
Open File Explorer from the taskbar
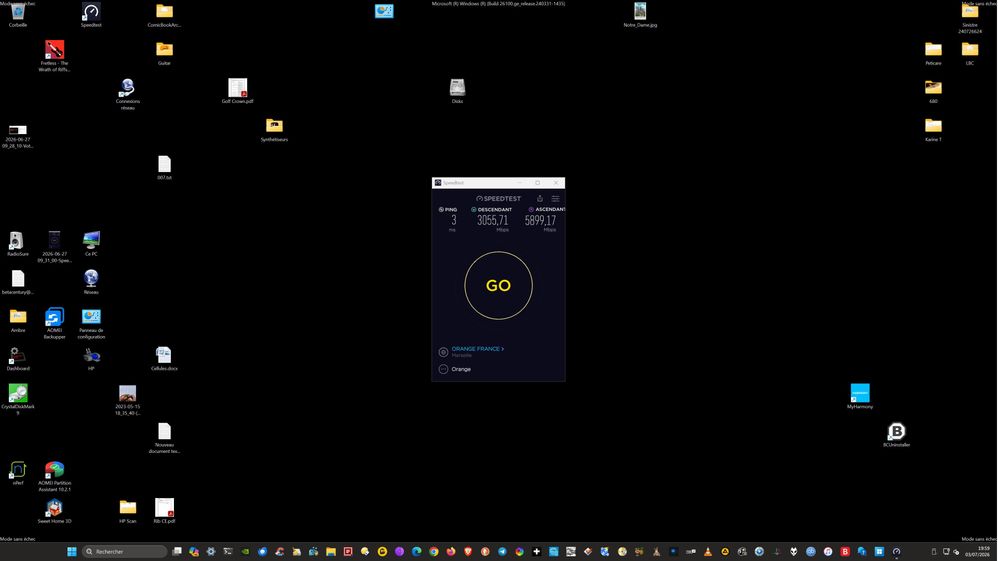331,551
